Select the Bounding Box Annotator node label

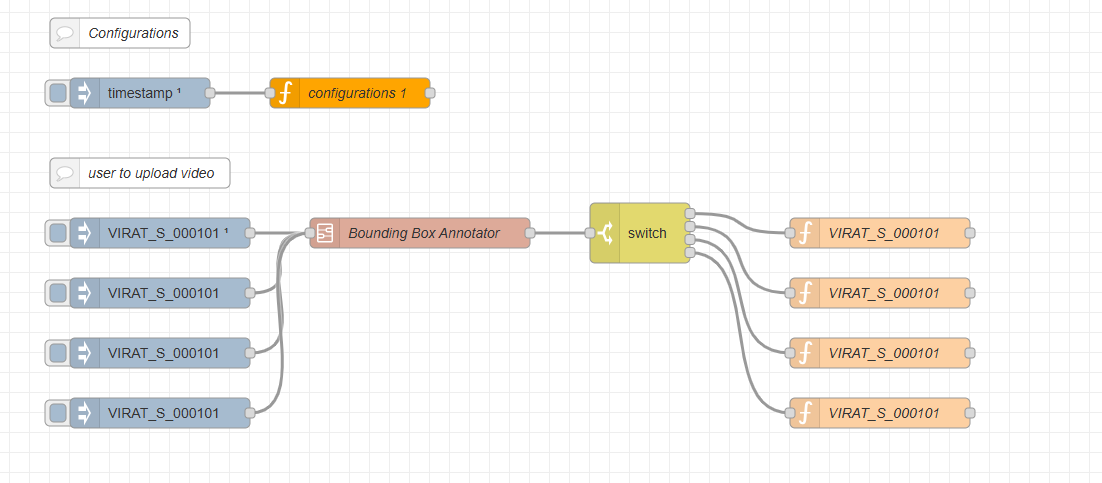pyautogui.click(x=423, y=233)
